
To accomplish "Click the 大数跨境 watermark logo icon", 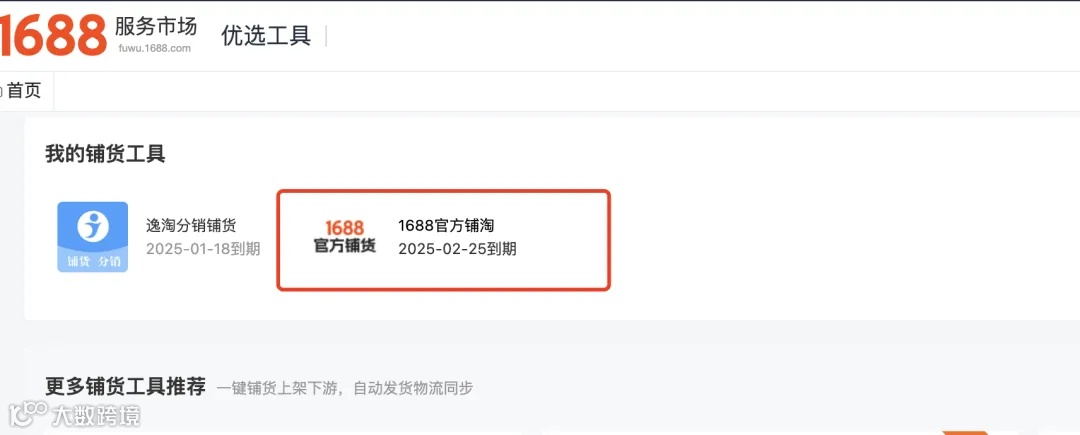I will (x=28, y=415).
